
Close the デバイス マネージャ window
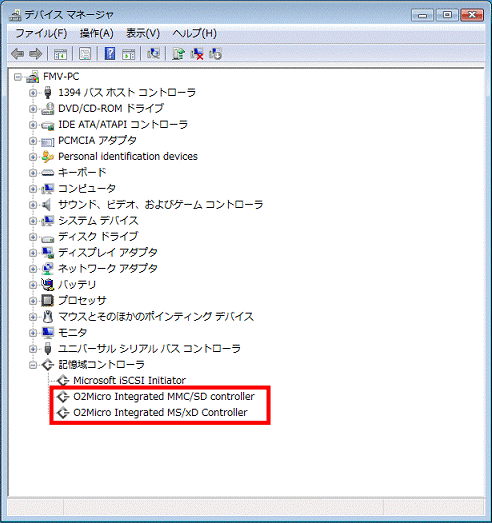tap(472, 15)
